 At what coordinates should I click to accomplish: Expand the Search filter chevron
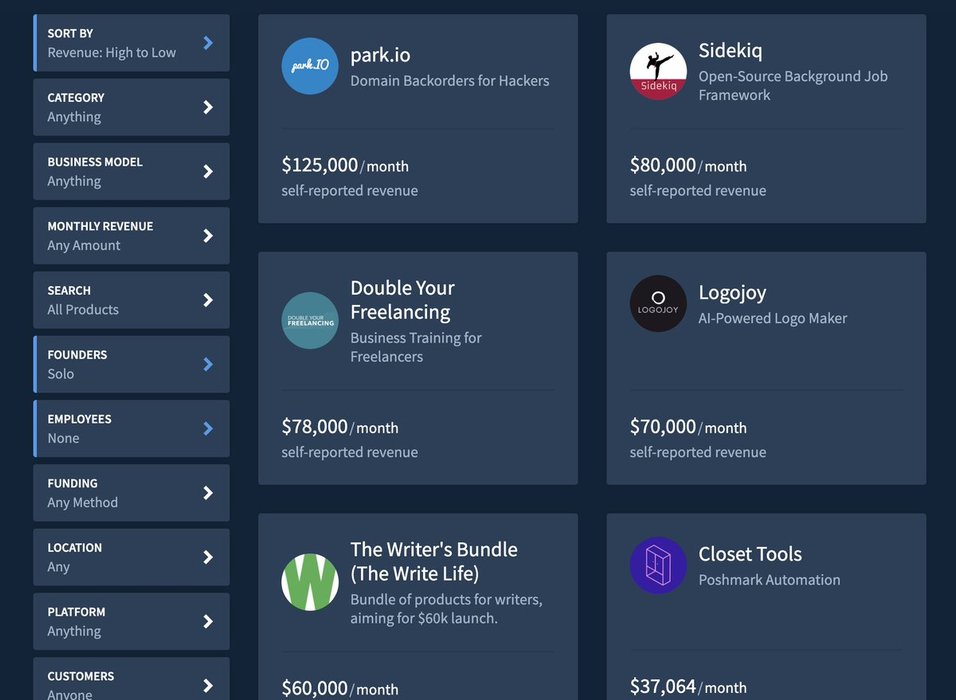pyautogui.click(x=208, y=300)
